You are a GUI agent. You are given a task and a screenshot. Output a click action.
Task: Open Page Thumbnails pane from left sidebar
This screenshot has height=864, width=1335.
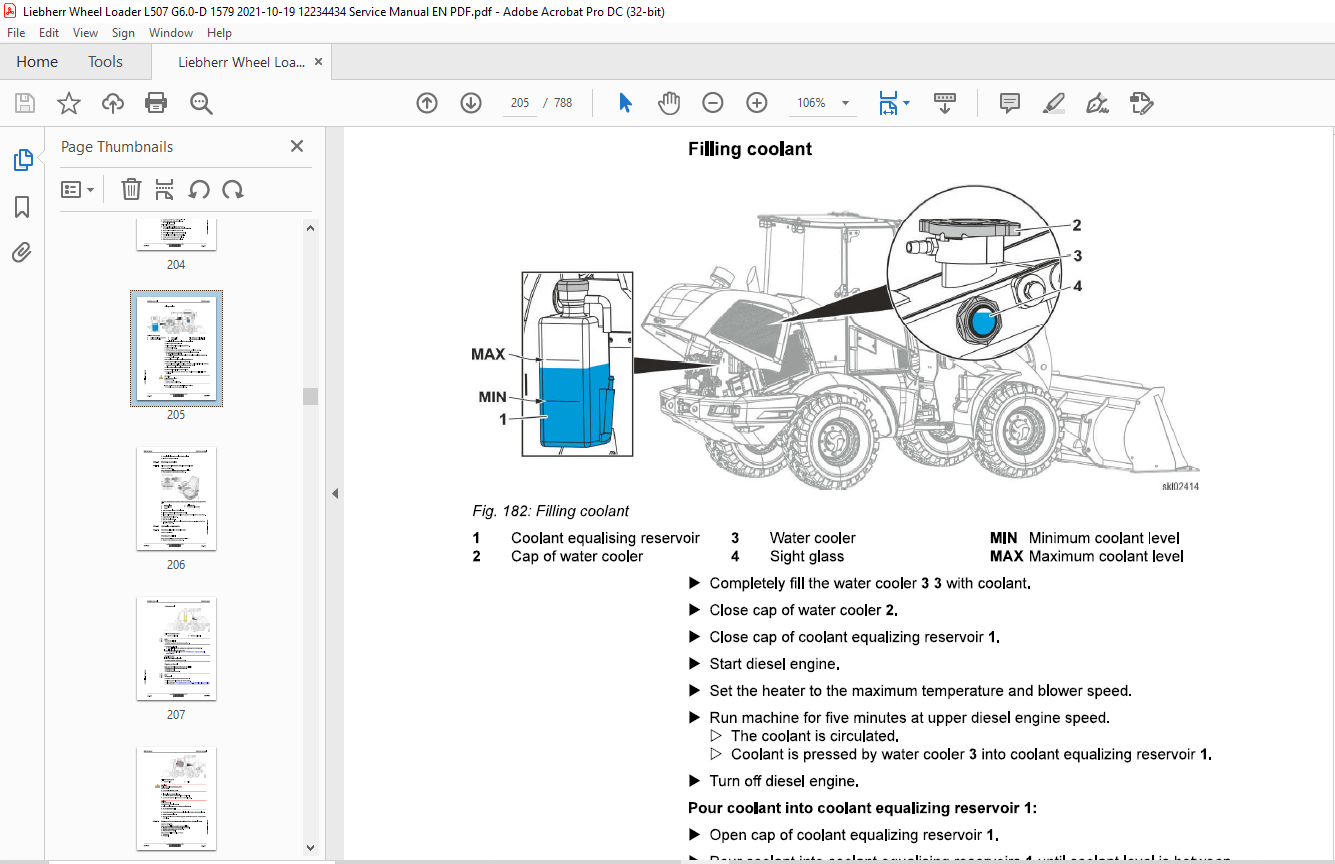(x=22, y=160)
